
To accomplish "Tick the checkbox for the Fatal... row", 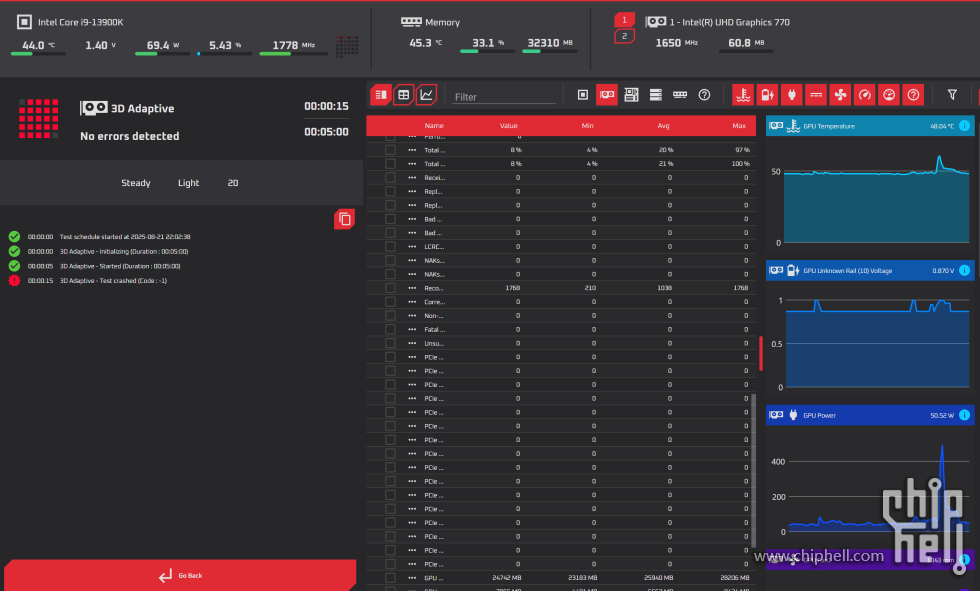I will pyautogui.click(x=391, y=329).
